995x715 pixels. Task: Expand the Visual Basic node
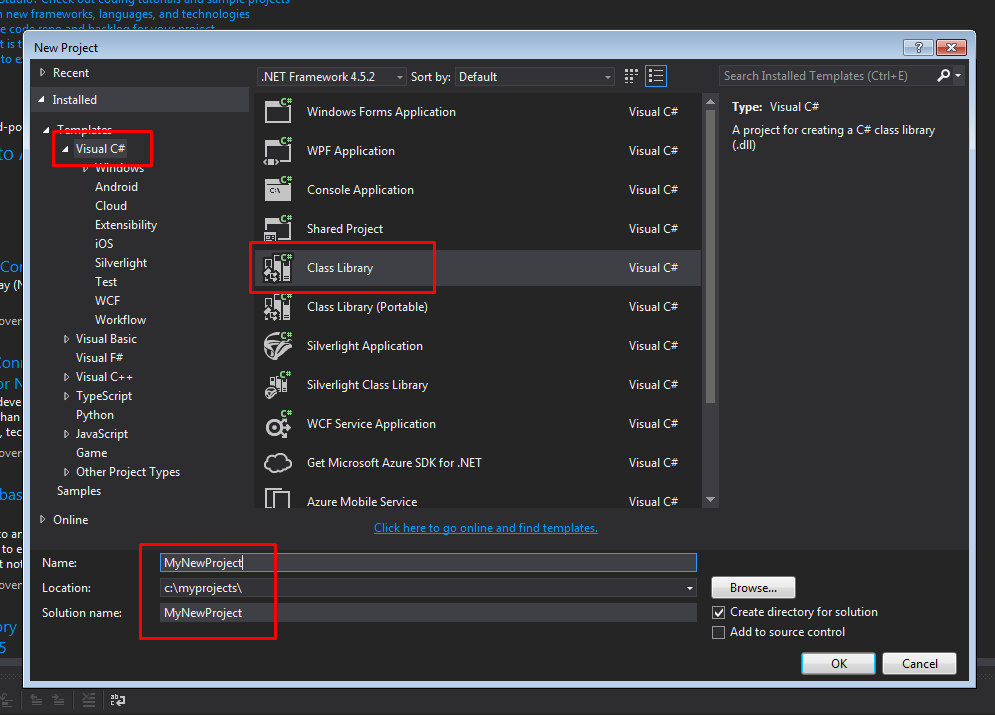point(66,339)
